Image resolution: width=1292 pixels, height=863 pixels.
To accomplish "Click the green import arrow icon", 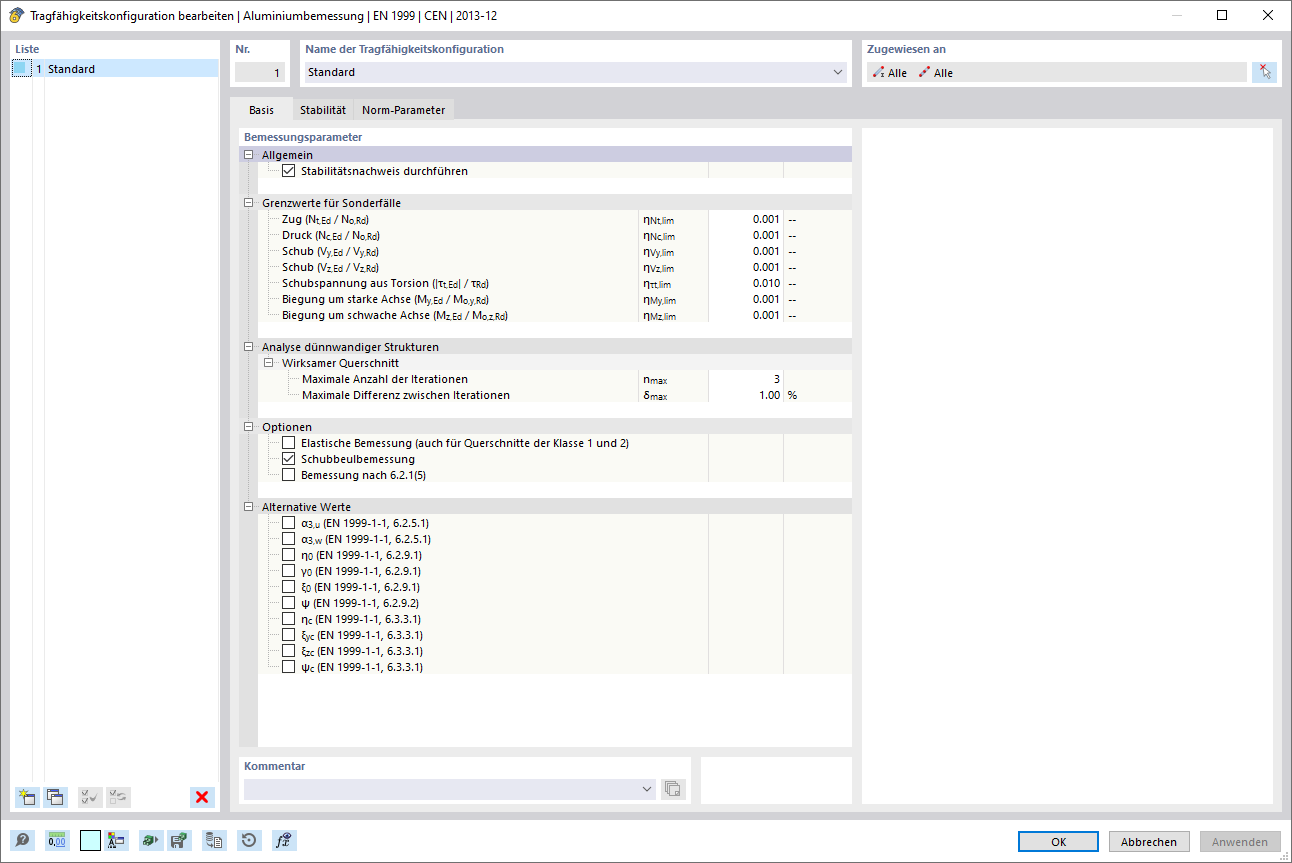I will pos(150,841).
